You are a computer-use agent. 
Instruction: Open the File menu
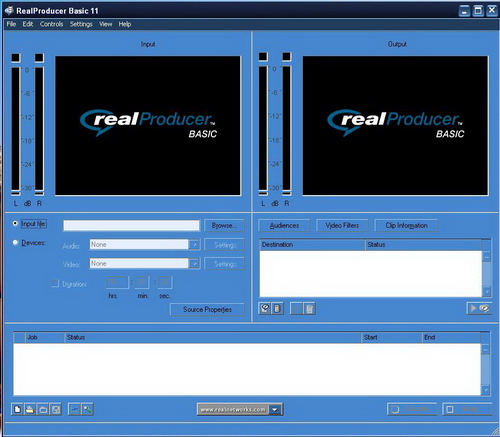tap(11, 24)
